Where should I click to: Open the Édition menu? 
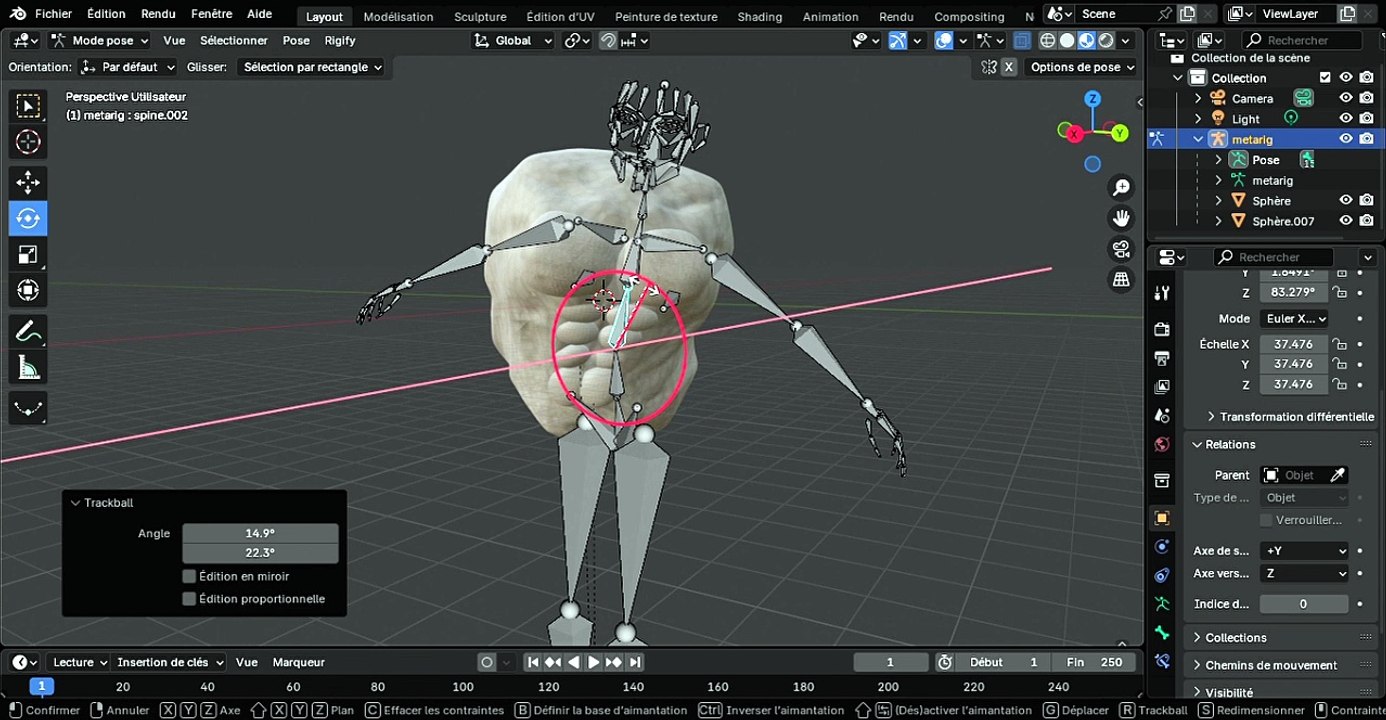pos(106,14)
